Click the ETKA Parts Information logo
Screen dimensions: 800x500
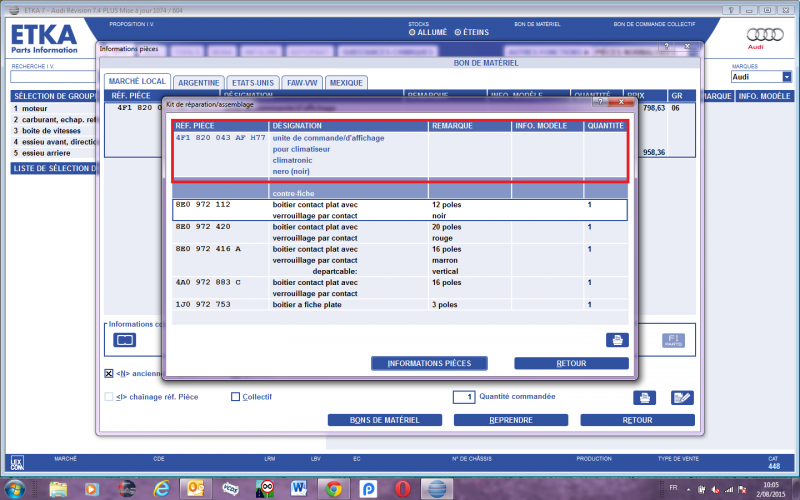(x=44, y=39)
